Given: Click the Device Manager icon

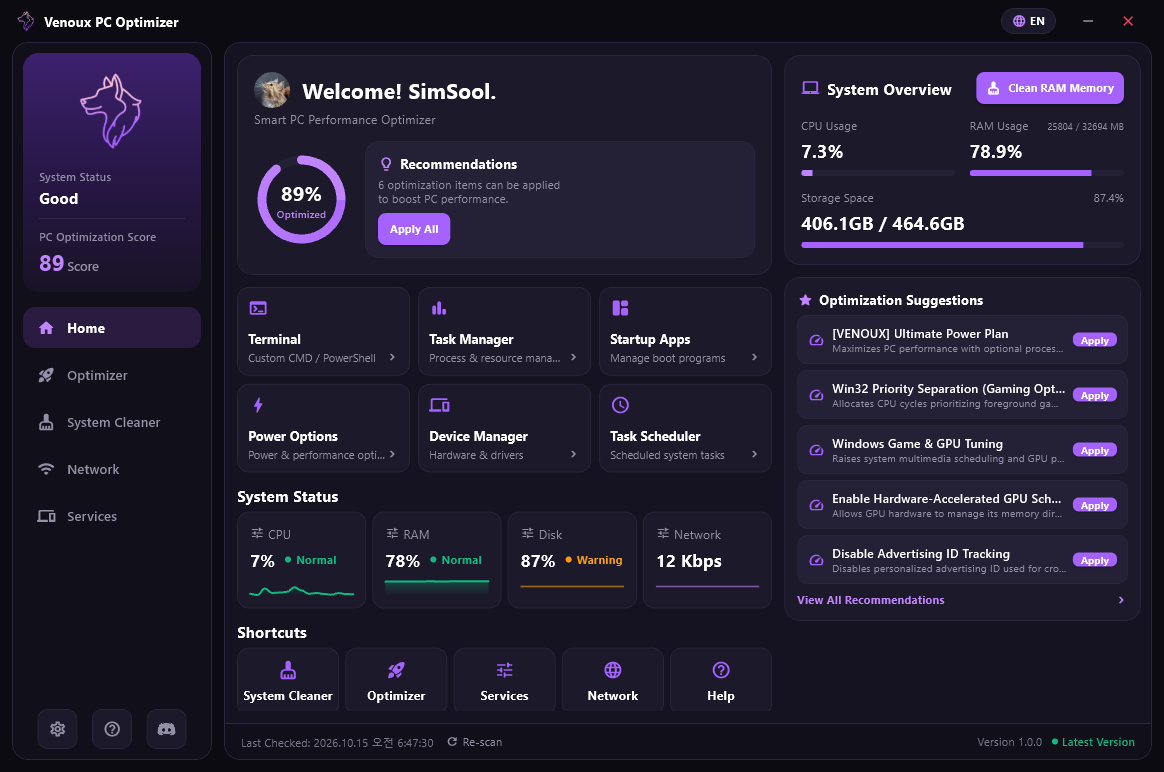Looking at the screenshot, I should pyautogui.click(x=439, y=405).
